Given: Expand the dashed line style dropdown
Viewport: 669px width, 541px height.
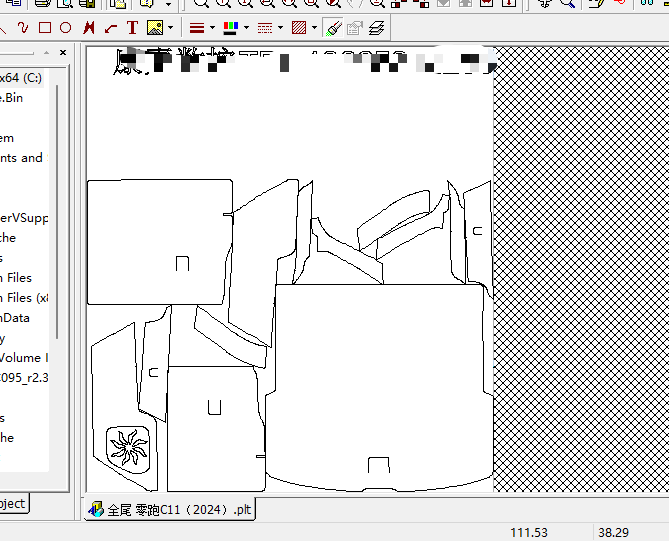Looking at the screenshot, I should (x=280, y=28).
